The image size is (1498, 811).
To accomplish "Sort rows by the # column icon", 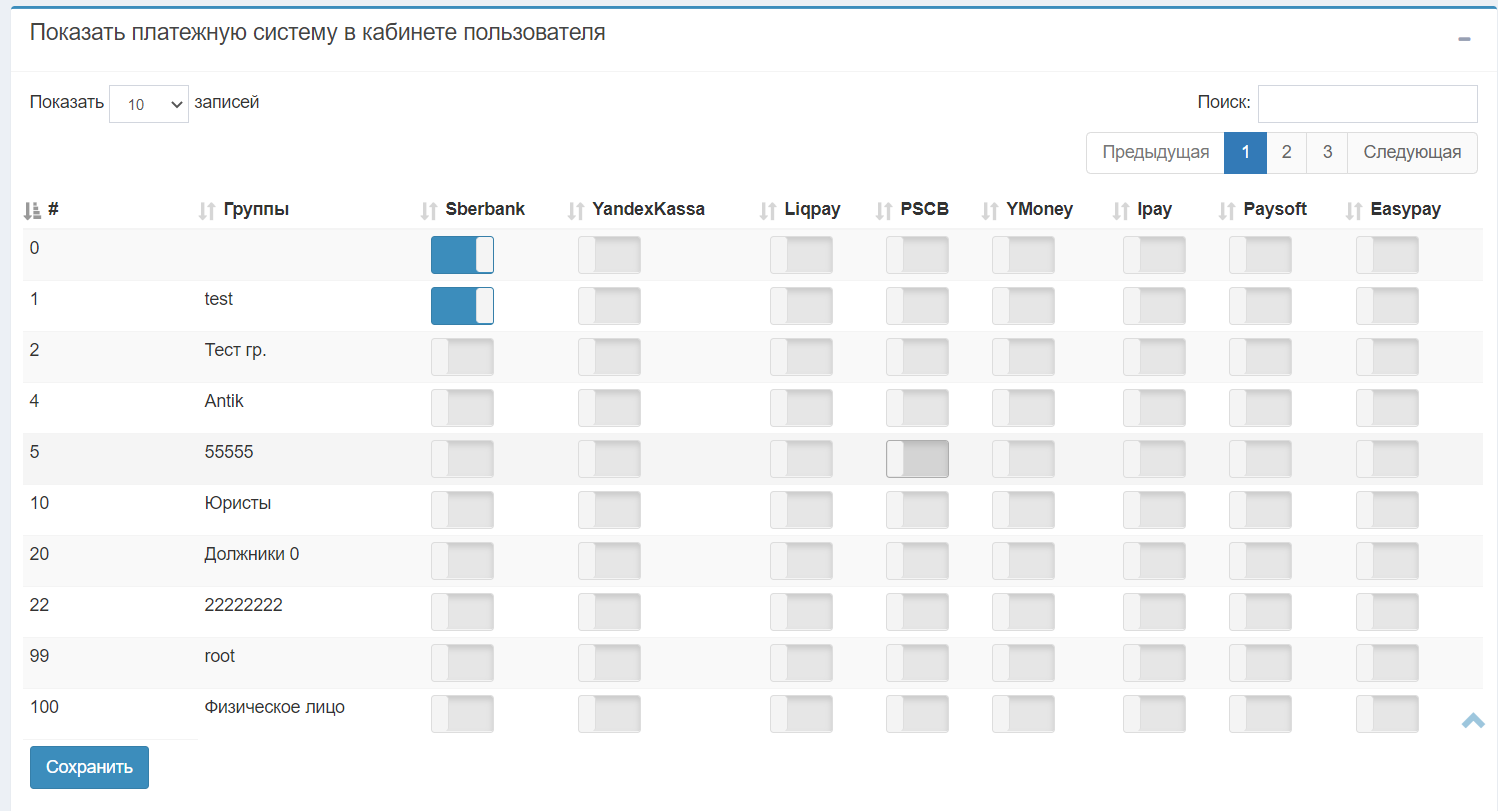I will pos(32,210).
